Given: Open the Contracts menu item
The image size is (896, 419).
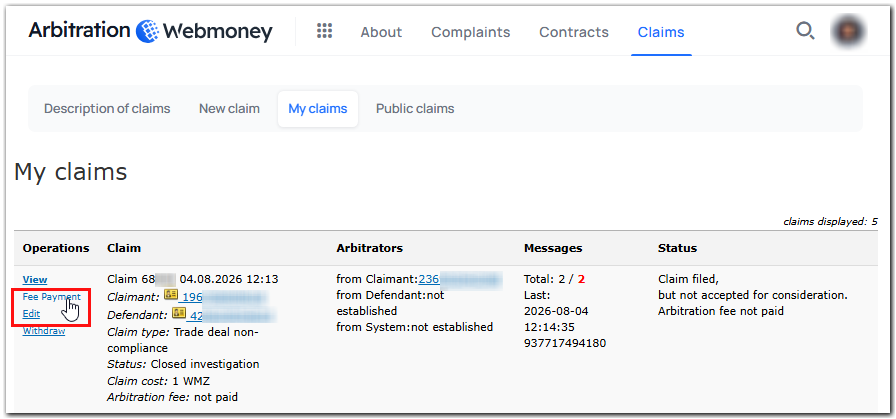Looking at the screenshot, I should [x=574, y=32].
